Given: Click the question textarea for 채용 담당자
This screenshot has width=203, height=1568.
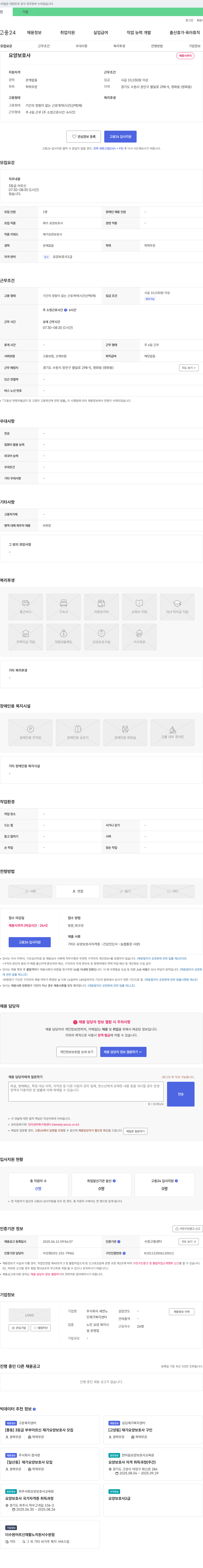Looking at the screenshot, I should pyautogui.click(x=86, y=1091).
